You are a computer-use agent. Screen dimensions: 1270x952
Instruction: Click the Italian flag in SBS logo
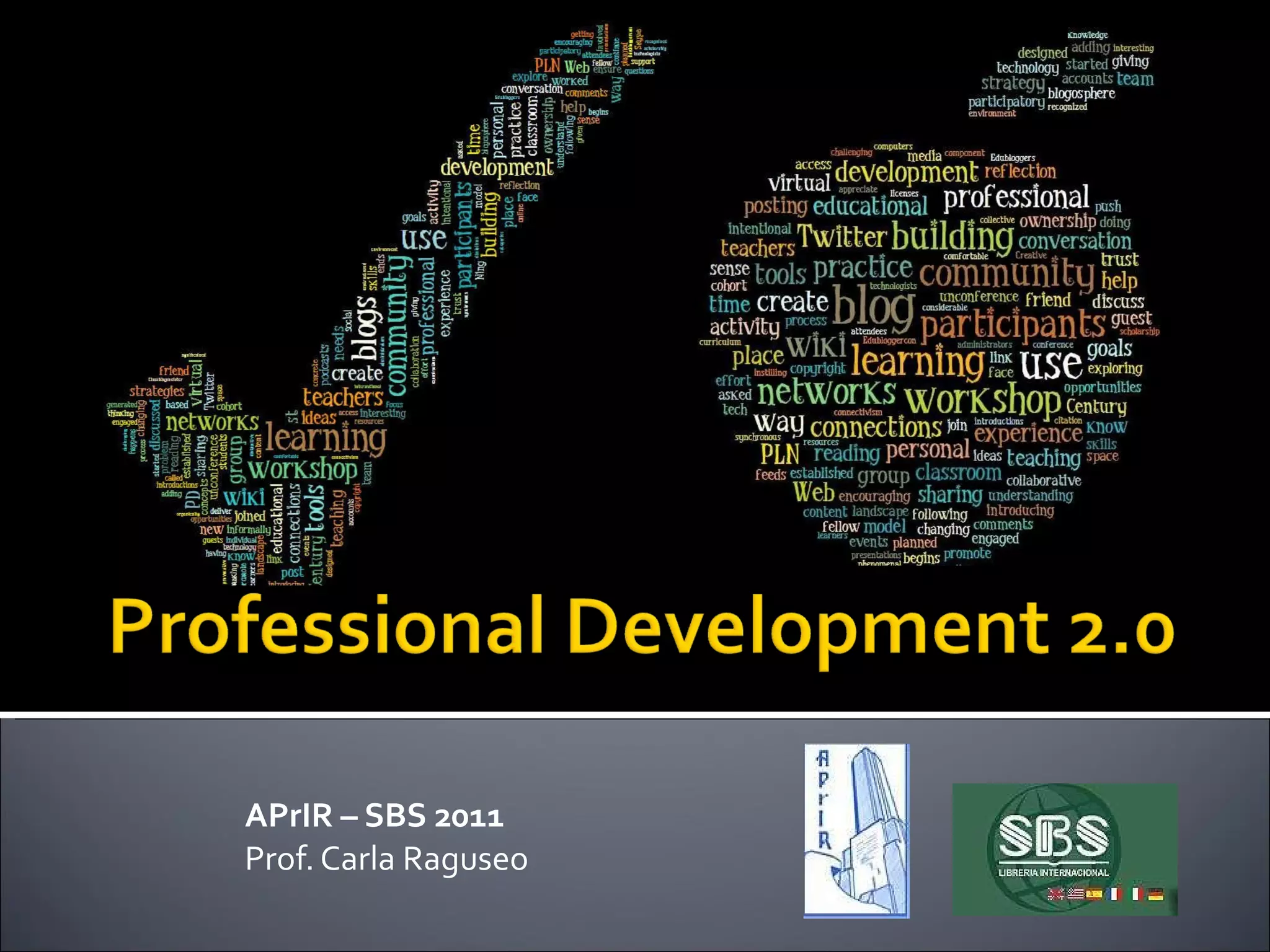[x=1136, y=894]
